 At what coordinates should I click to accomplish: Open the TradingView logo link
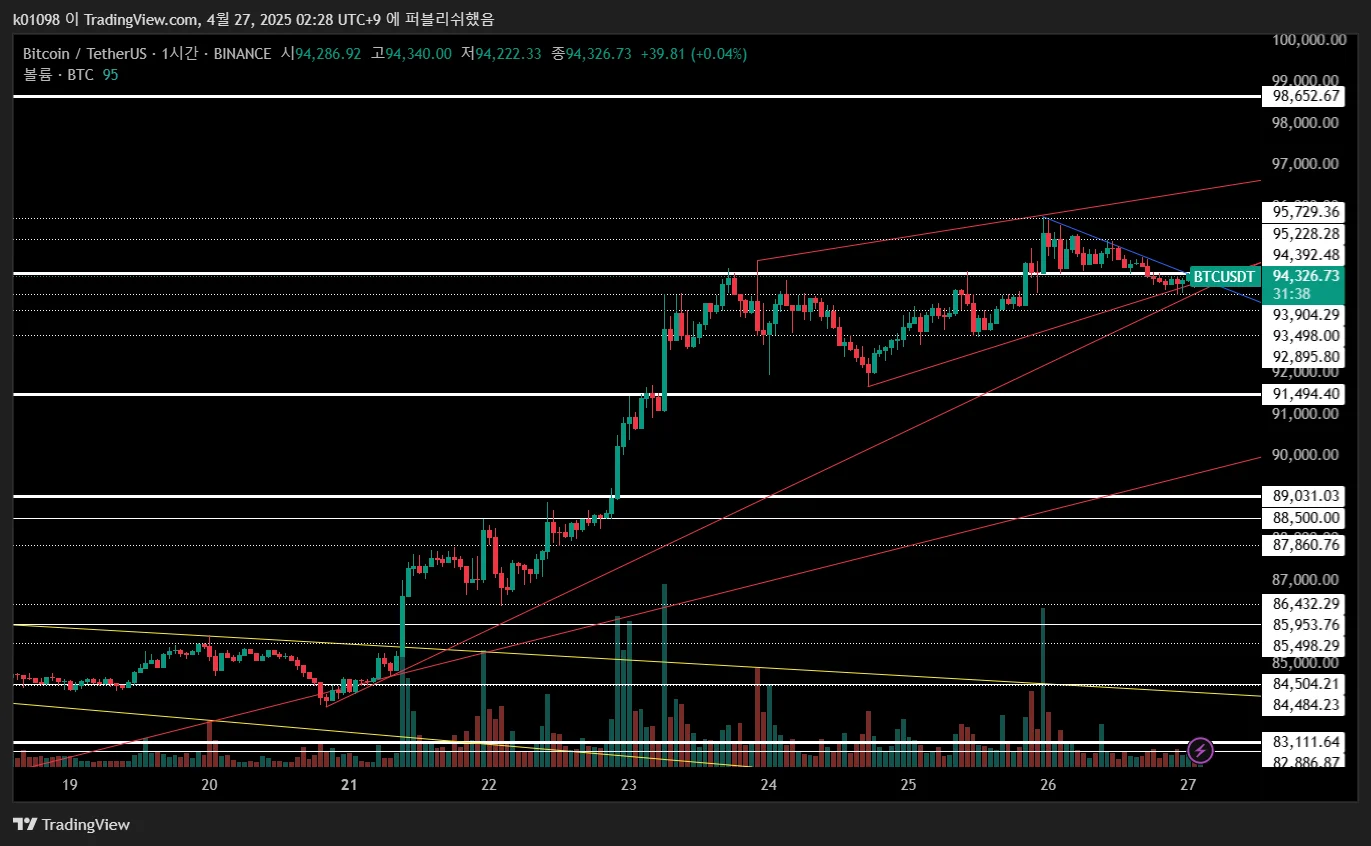(x=71, y=825)
